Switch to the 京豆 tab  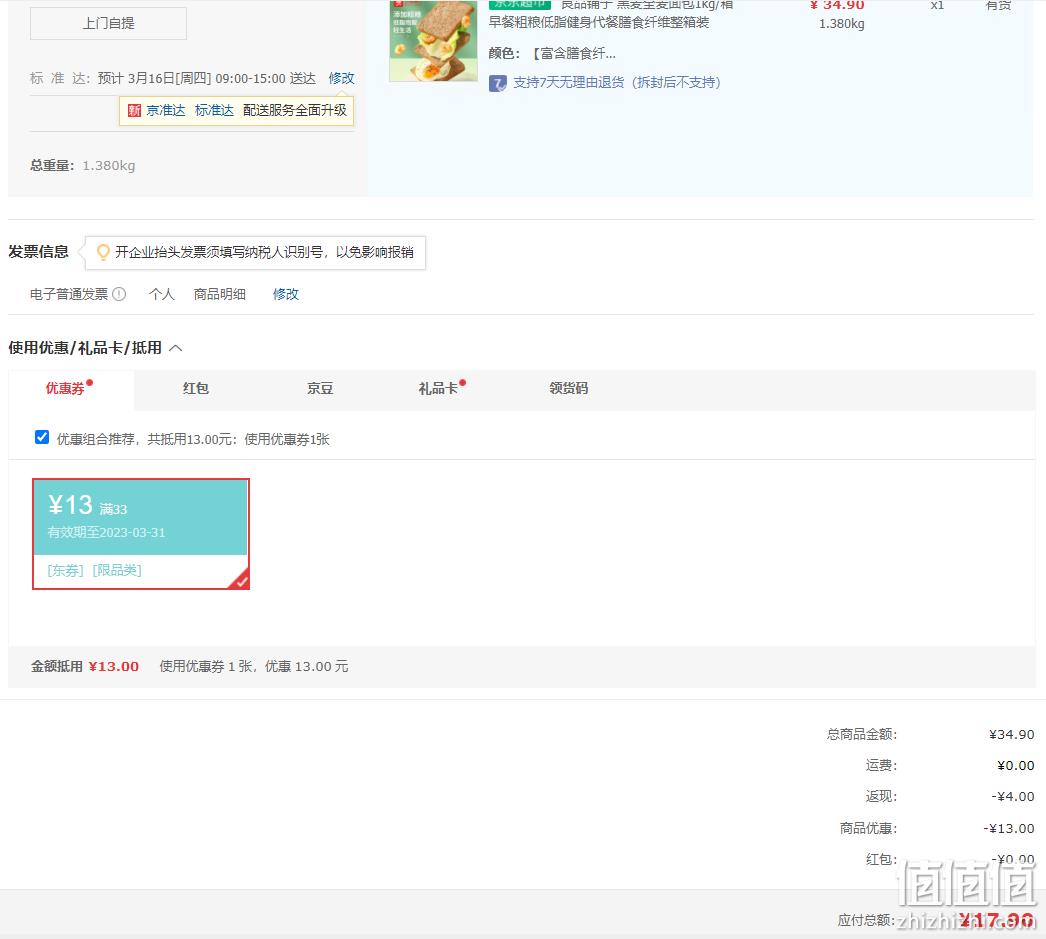(320, 389)
